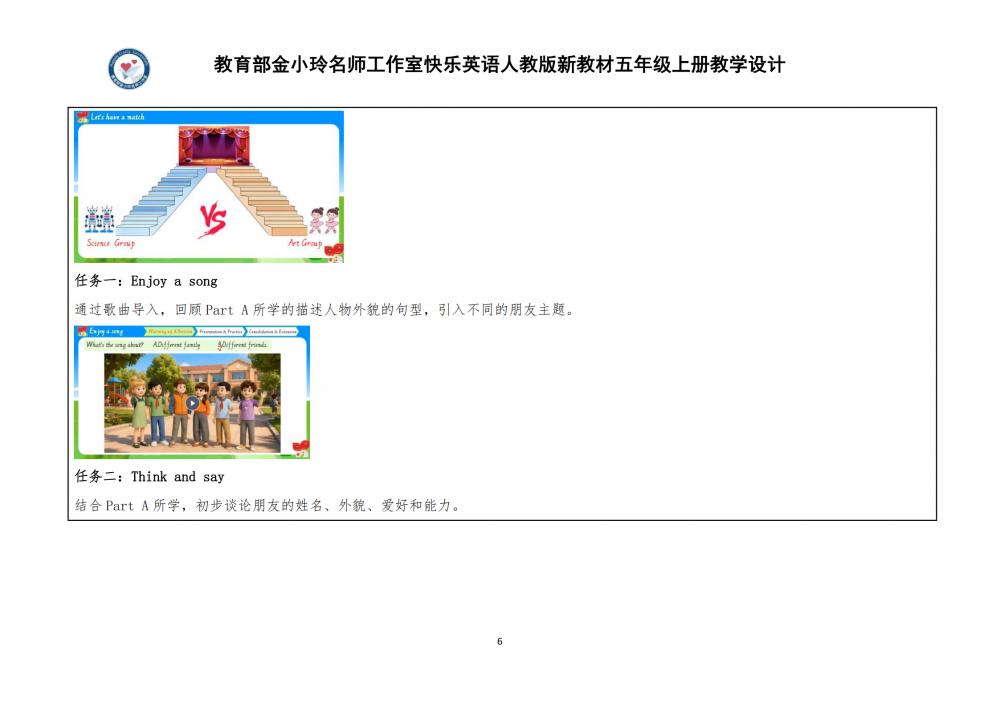
Task: Select the Art Group dancers icon
Action: point(324,220)
